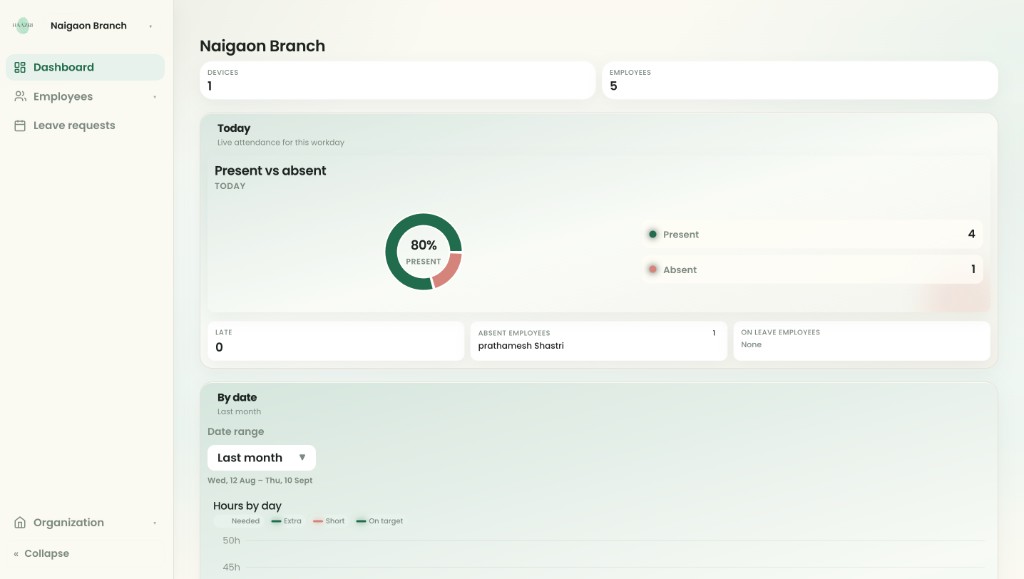Click the Dashboard grid icon in sidebar
Image resolution: width=1024 pixels, height=579 pixels.
[20, 67]
